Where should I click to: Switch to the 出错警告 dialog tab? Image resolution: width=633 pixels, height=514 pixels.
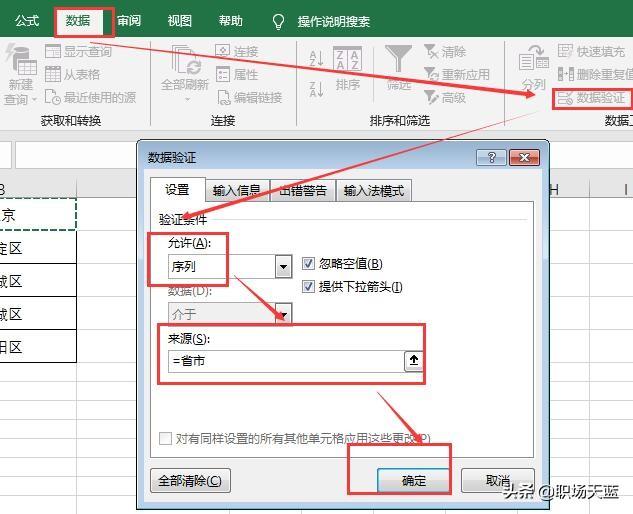[x=303, y=190]
